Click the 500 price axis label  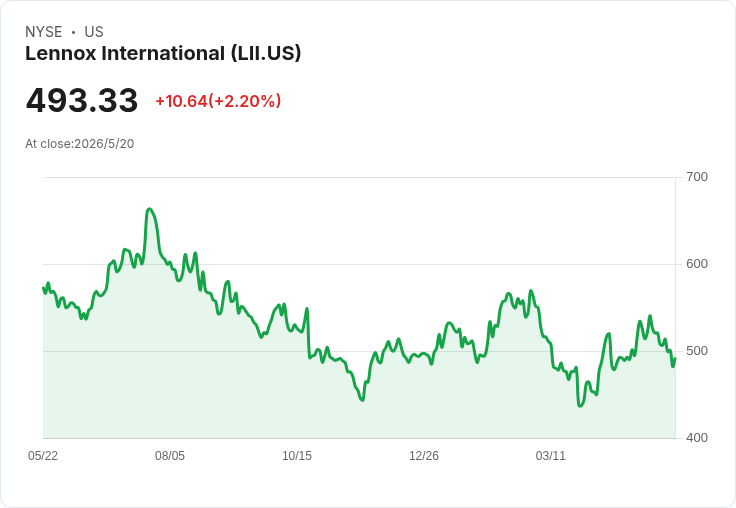(697, 351)
